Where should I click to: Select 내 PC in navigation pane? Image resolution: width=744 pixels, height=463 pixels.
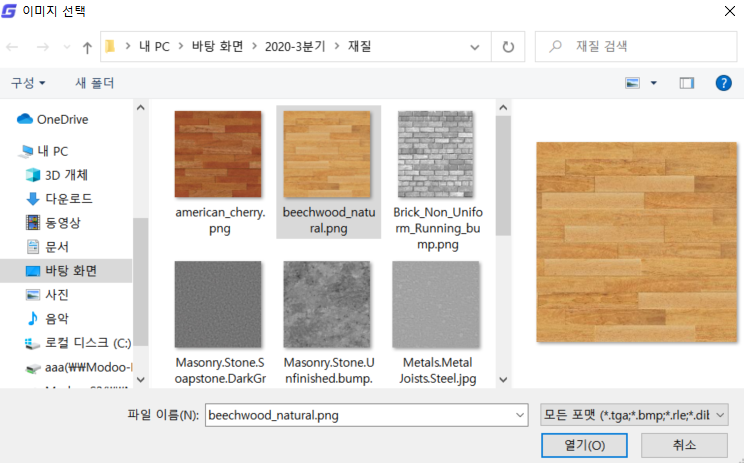point(44,151)
